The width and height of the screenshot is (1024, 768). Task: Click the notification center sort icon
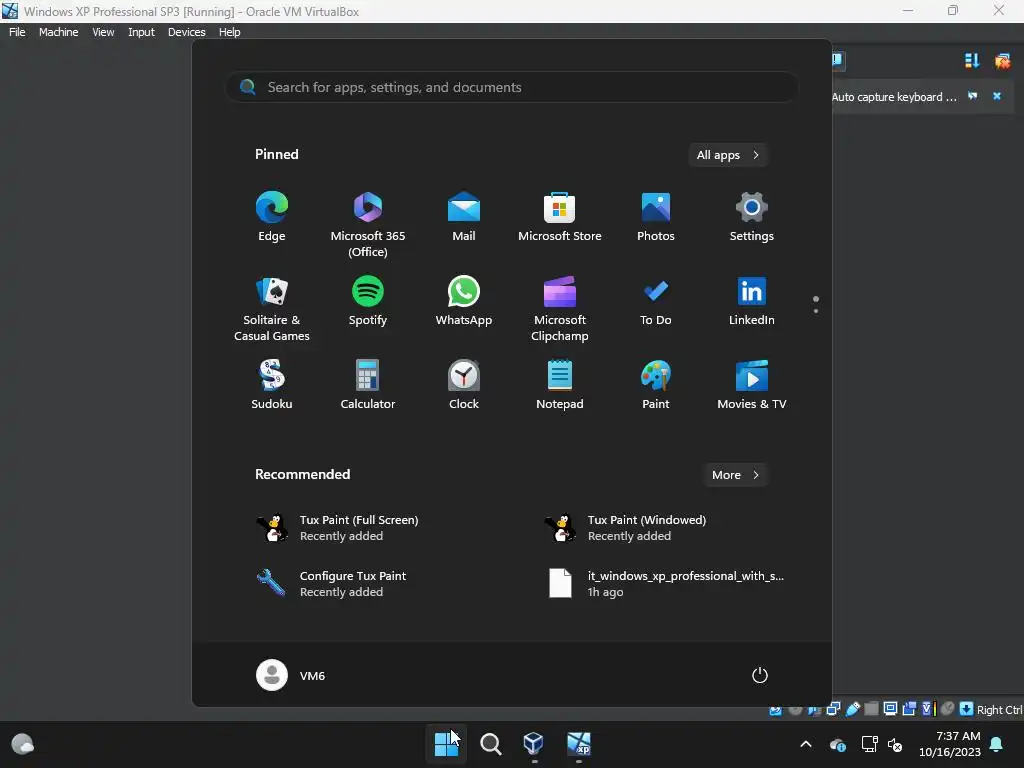(x=972, y=61)
